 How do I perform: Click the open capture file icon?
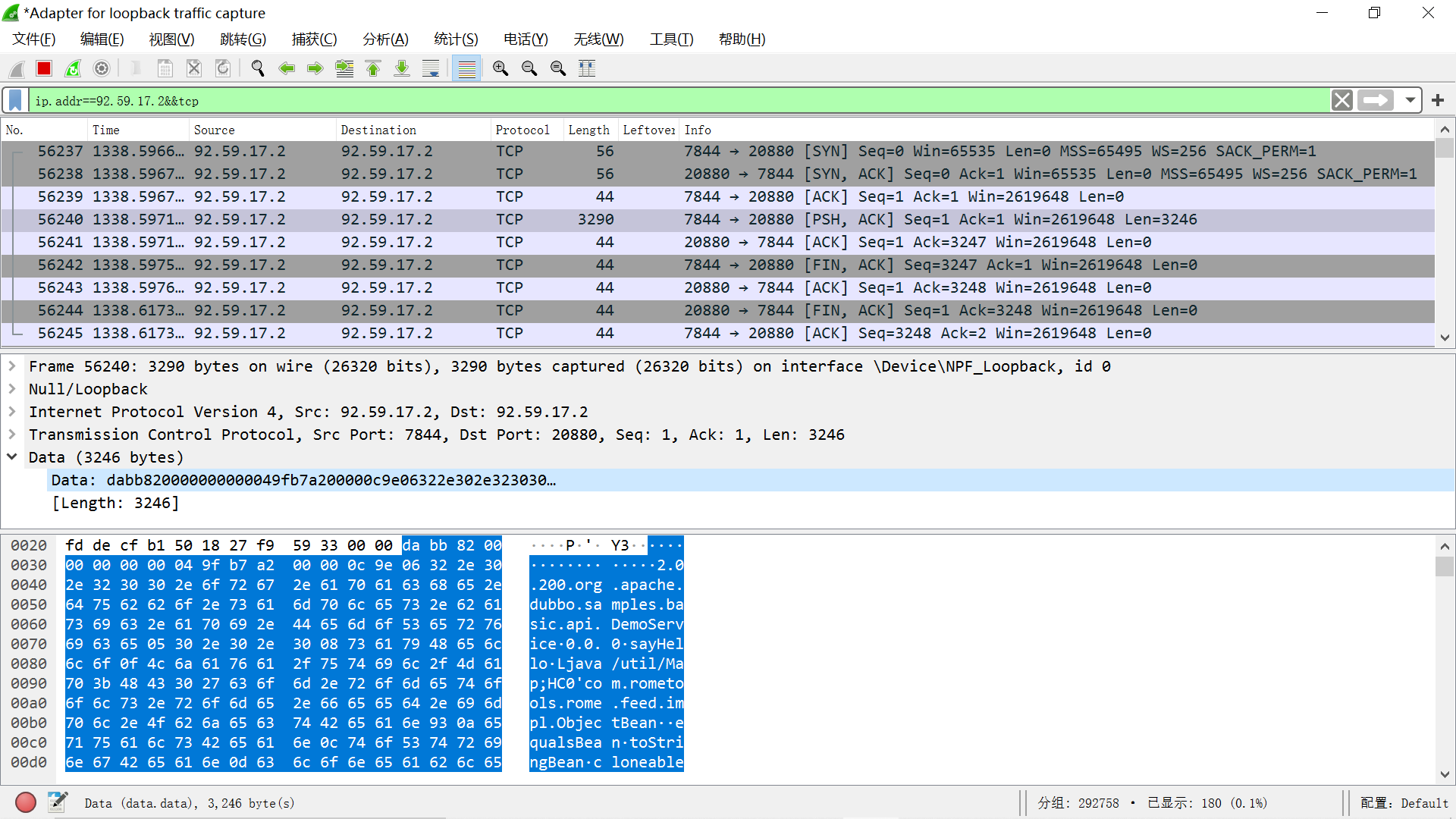(136, 69)
